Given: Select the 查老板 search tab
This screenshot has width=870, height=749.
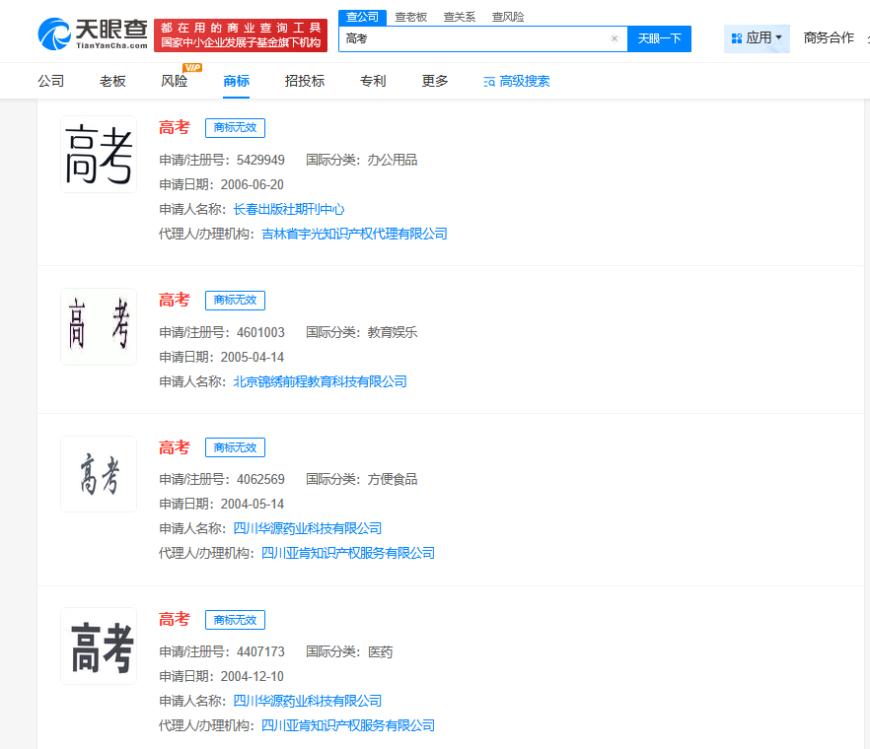Looking at the screenshot, I should (x=411, y=17).
